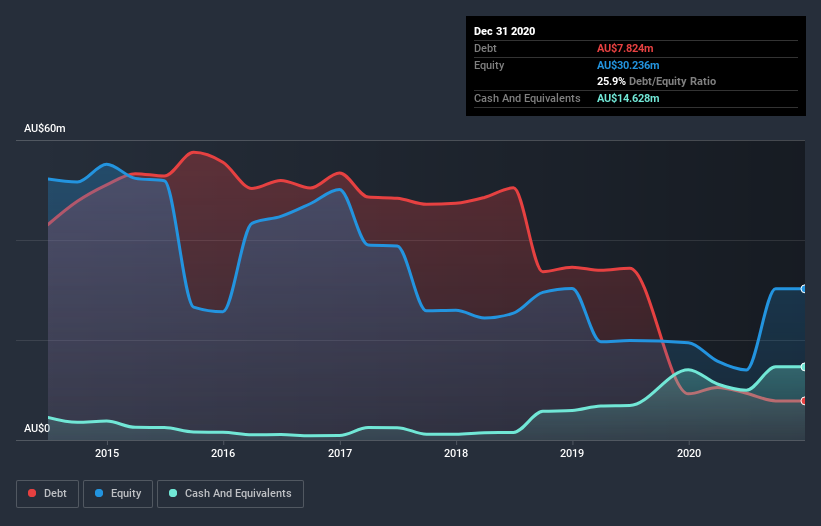Click the AU$30.236m equity value

(628, 65)
